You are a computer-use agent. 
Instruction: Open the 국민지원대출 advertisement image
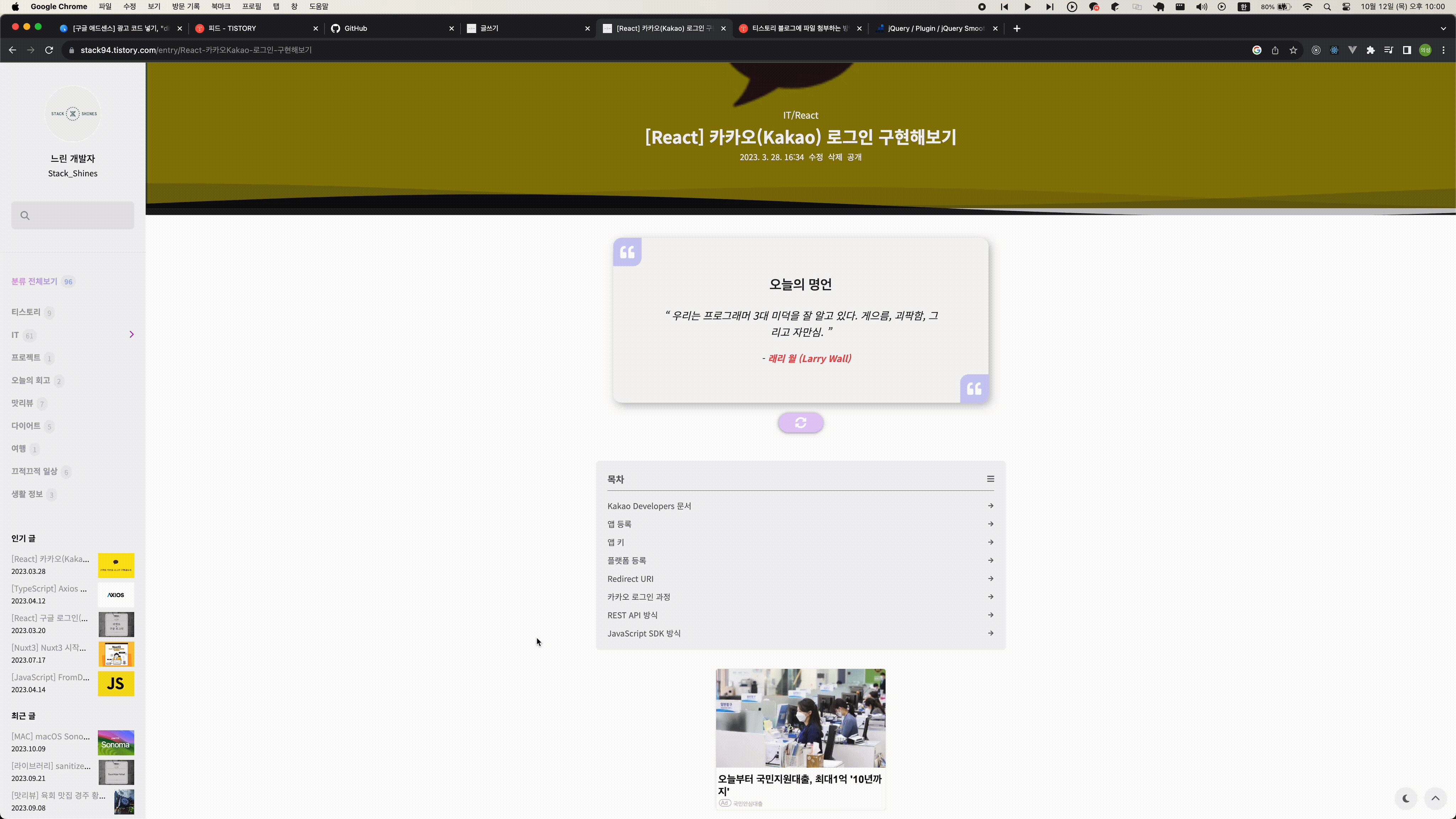801,718
